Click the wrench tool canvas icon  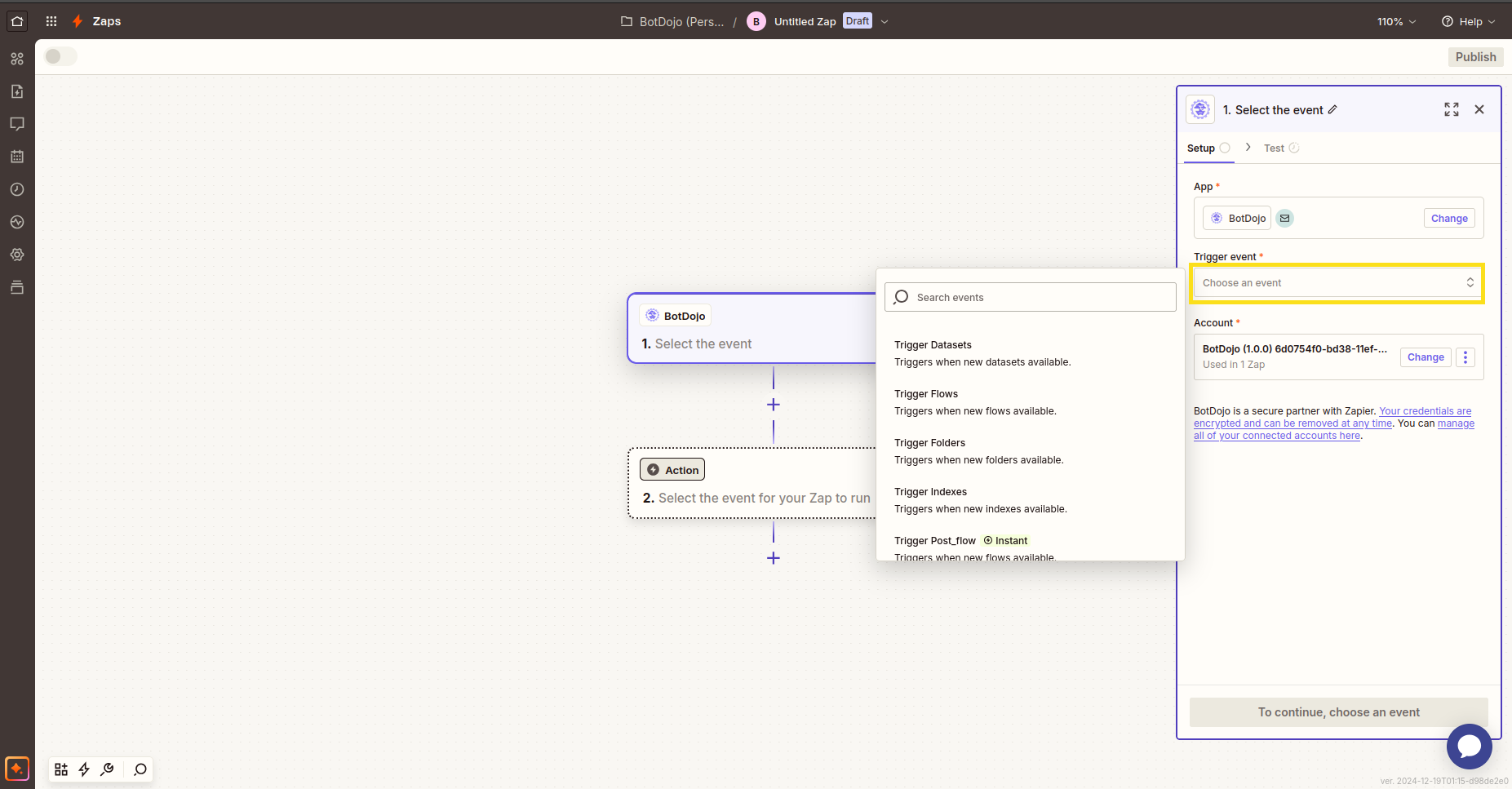click(x=107, y=769)
